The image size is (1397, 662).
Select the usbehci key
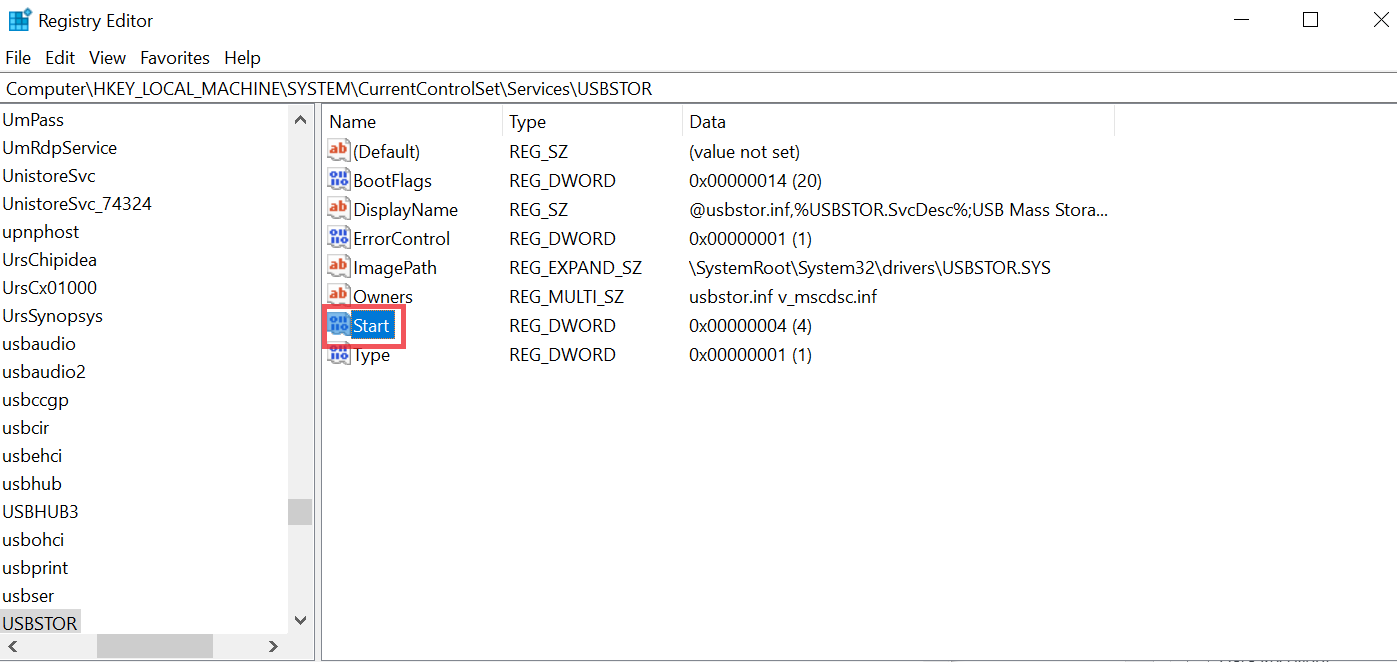[x=32, y=456]
